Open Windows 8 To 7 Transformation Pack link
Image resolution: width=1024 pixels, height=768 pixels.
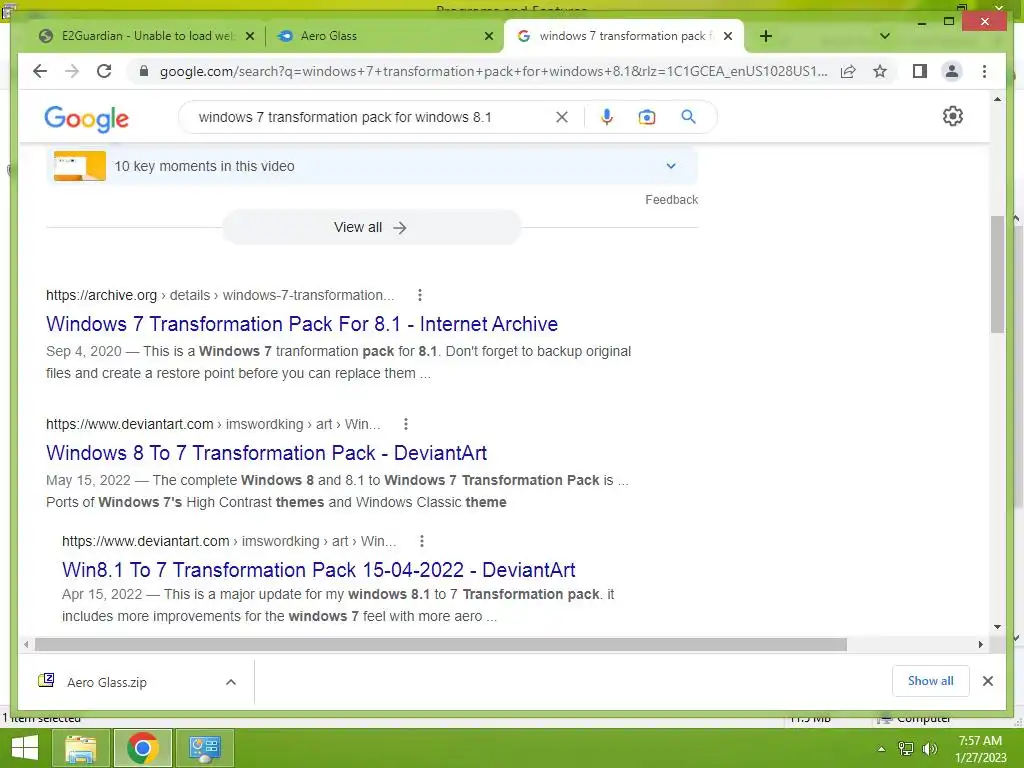[266, 453]
